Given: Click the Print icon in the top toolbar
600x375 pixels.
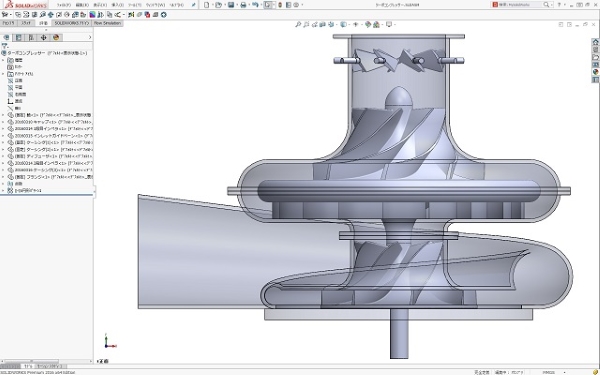Looking at the screenshot, I should [243, 5].
